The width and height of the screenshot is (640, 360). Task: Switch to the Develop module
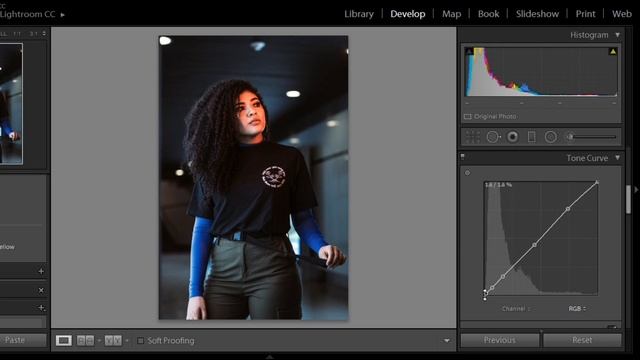tap(407, 14)
